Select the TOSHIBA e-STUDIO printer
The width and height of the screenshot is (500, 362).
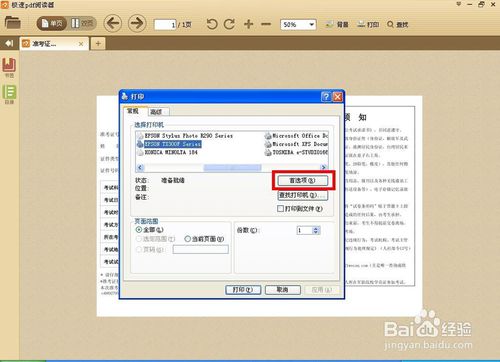(296, 152)
